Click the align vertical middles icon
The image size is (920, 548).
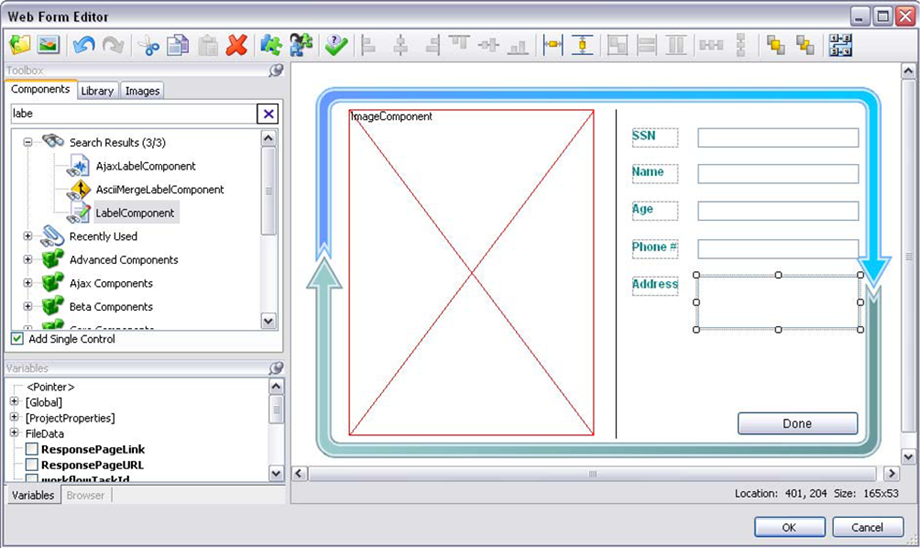(488, 45)
